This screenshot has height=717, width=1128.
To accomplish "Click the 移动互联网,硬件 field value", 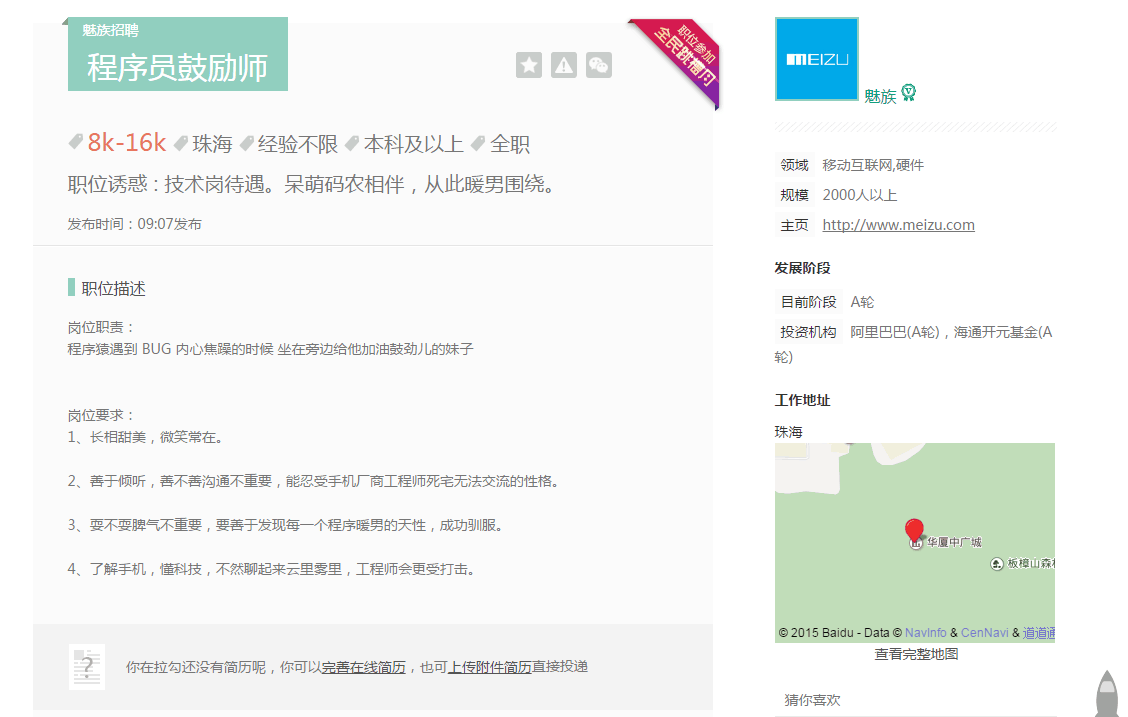I will [x=873, y=165].
